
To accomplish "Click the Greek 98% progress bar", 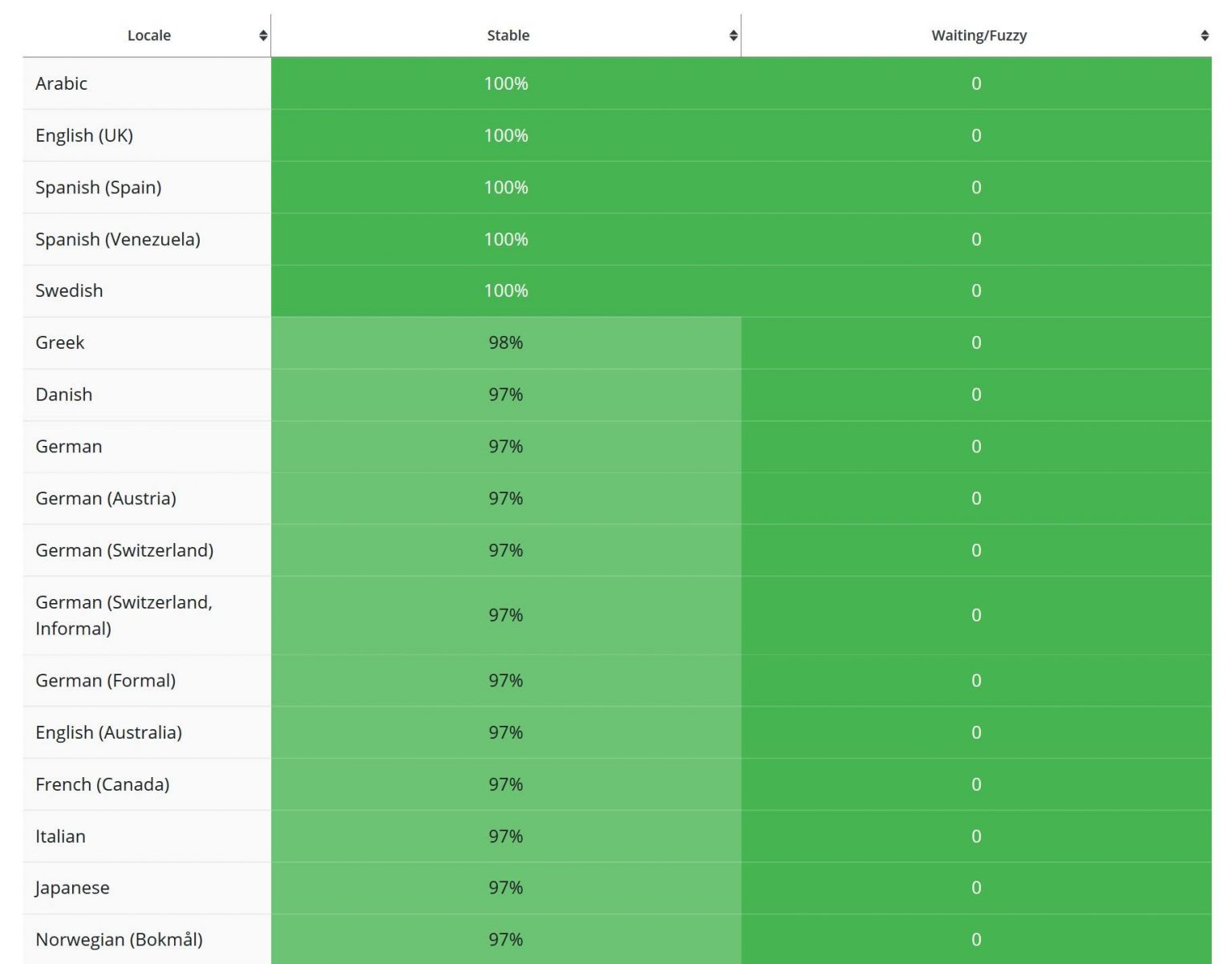I will coord(504,342).
